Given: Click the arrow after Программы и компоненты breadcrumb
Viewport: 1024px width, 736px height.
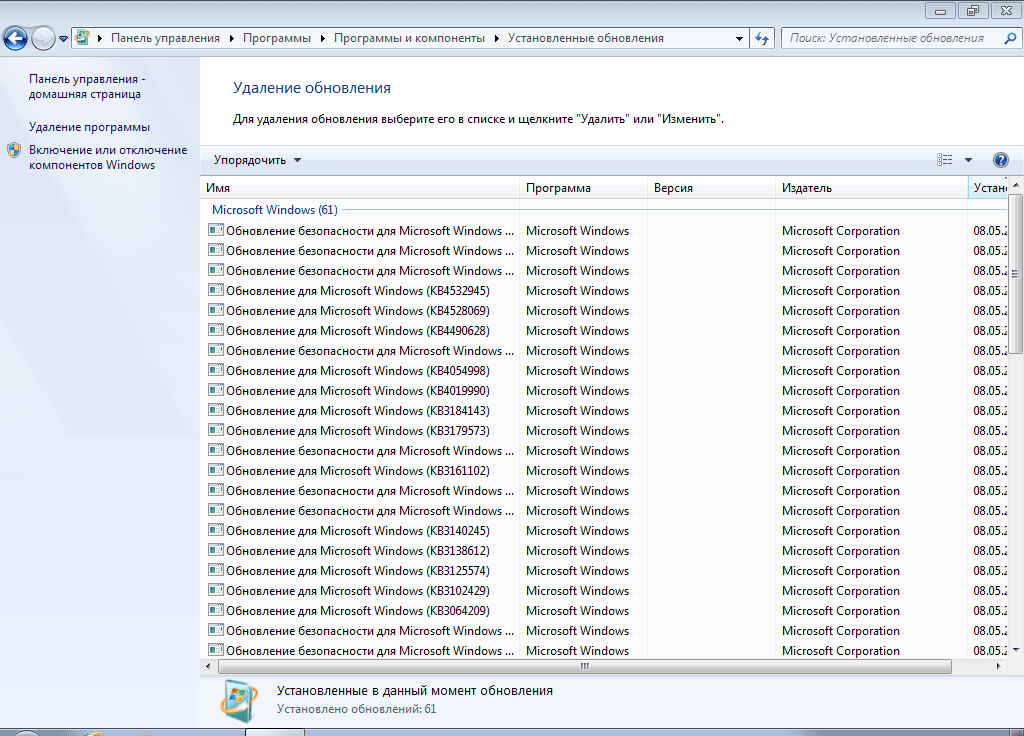Looking at the screenshot, I should (496, 39).
